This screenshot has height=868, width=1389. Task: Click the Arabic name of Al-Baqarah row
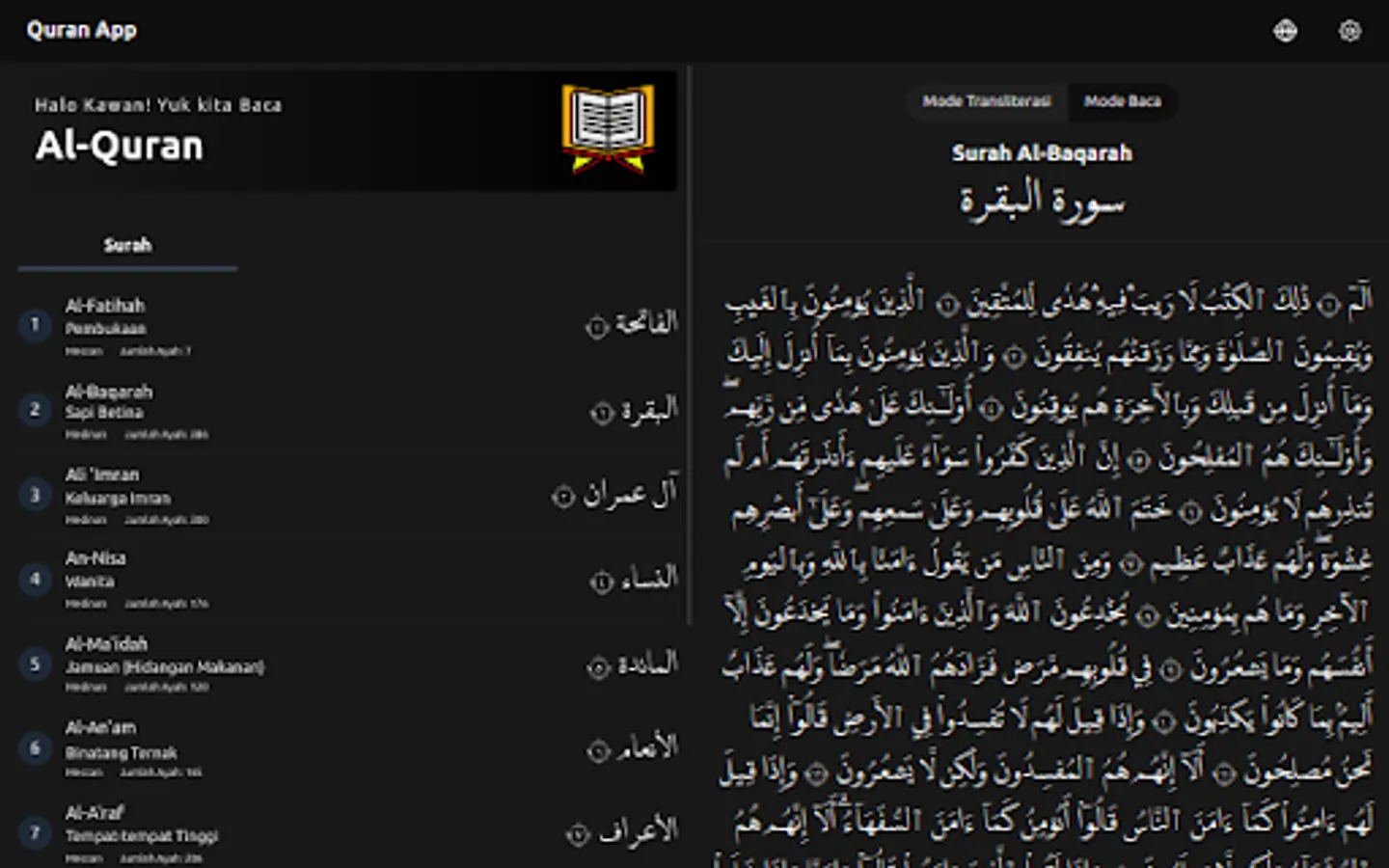(x=635, y=410)
